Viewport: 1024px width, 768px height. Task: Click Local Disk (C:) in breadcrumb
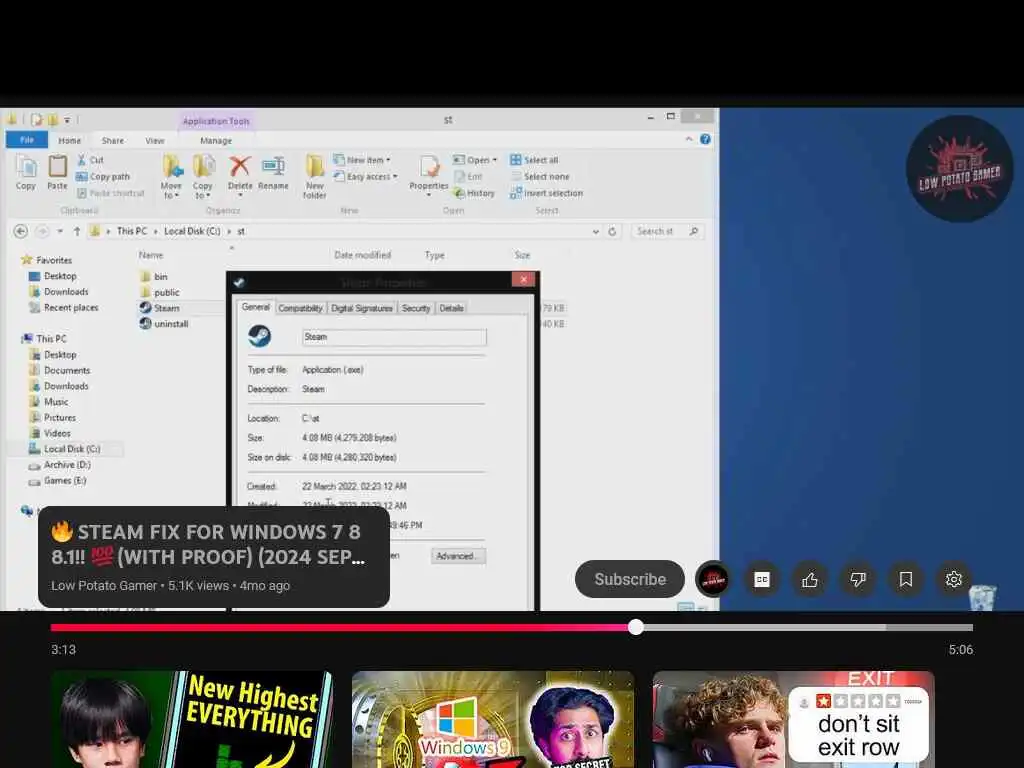pos(192,231)
